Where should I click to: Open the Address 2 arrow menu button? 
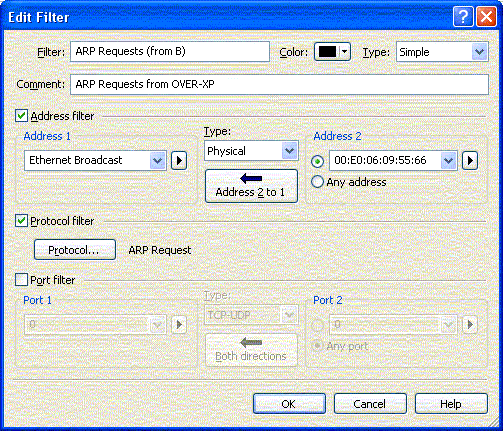[470, 161]
